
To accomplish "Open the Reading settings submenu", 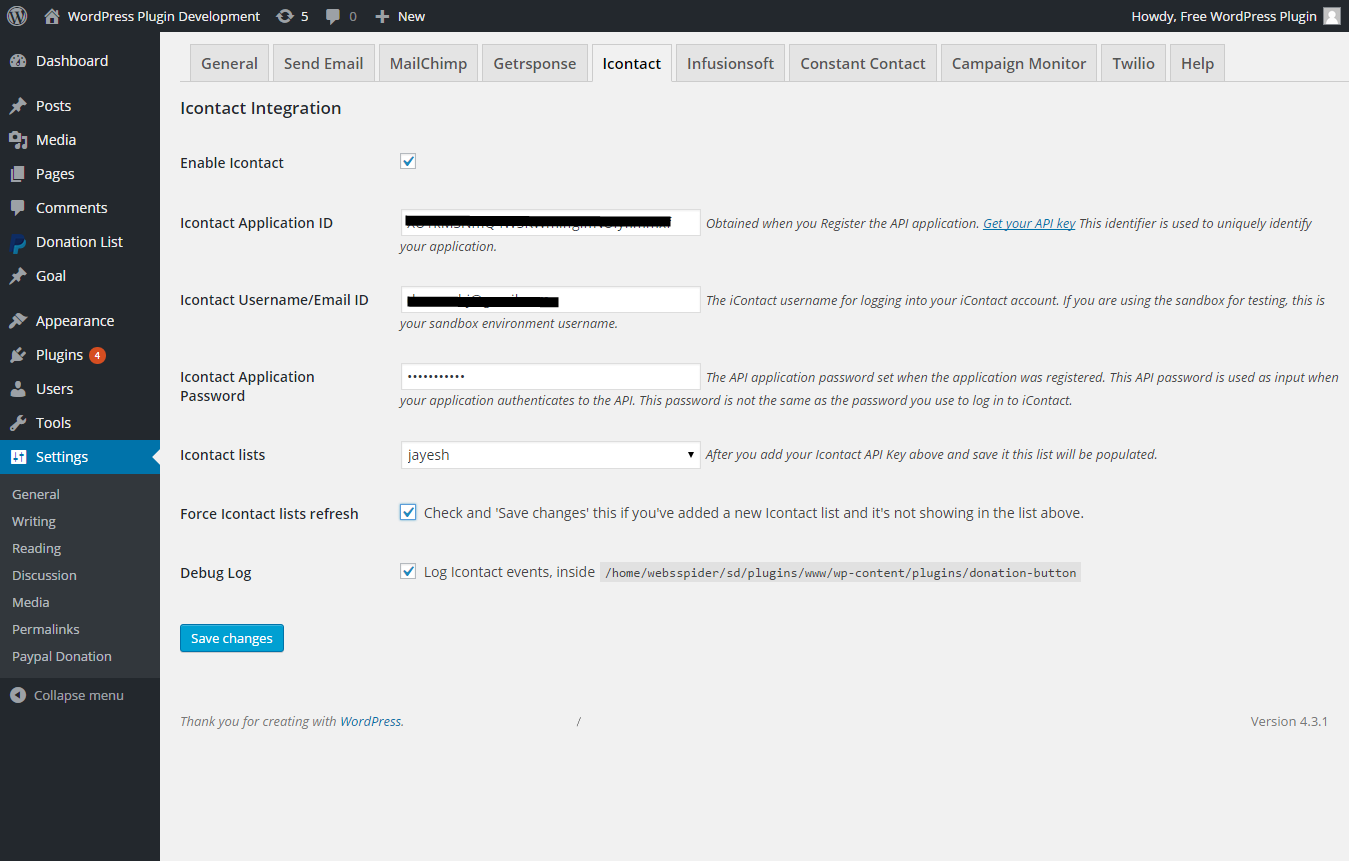I will point(36,548).
